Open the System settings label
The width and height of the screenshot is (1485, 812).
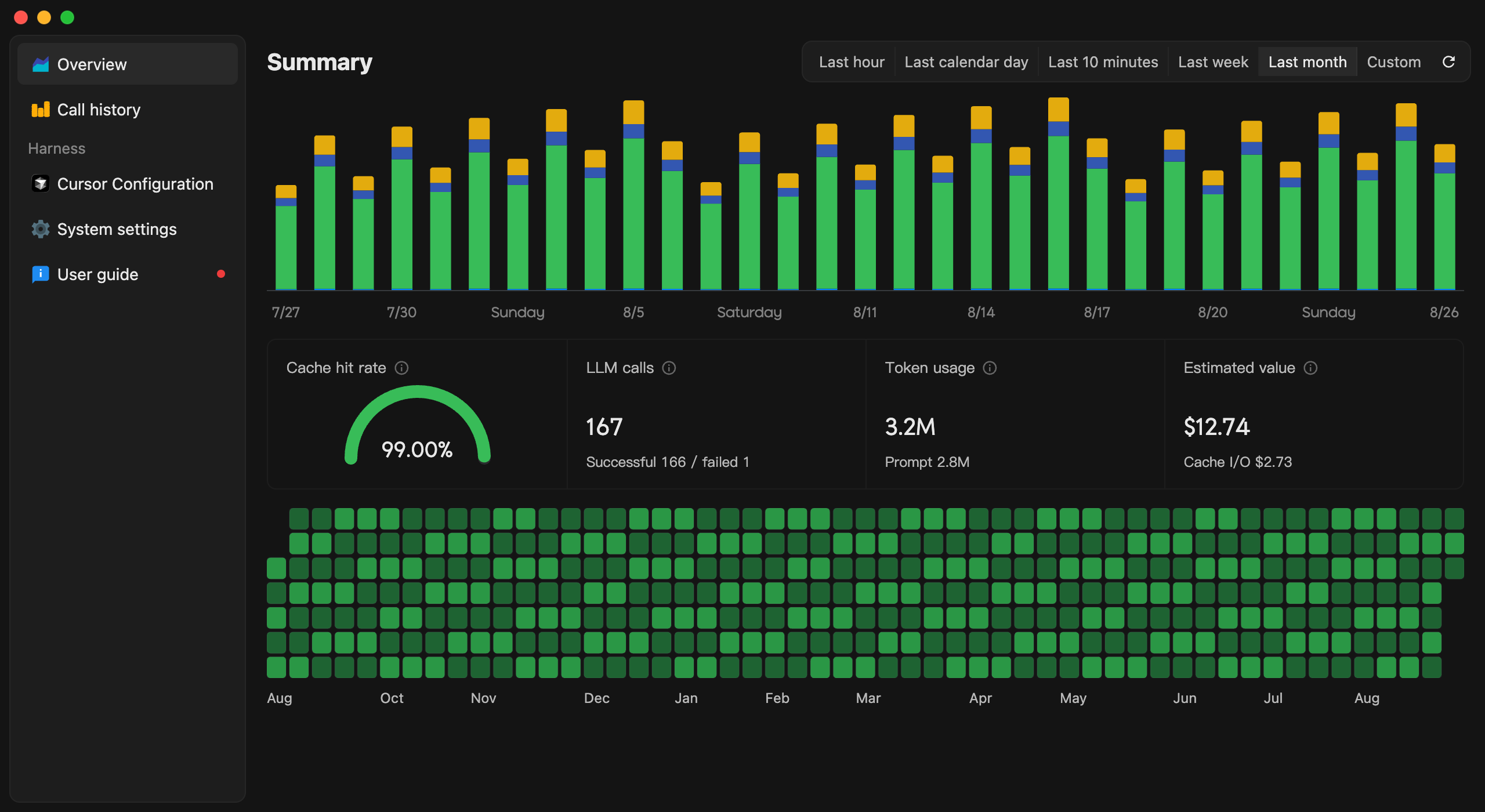(x=117, y=229)
